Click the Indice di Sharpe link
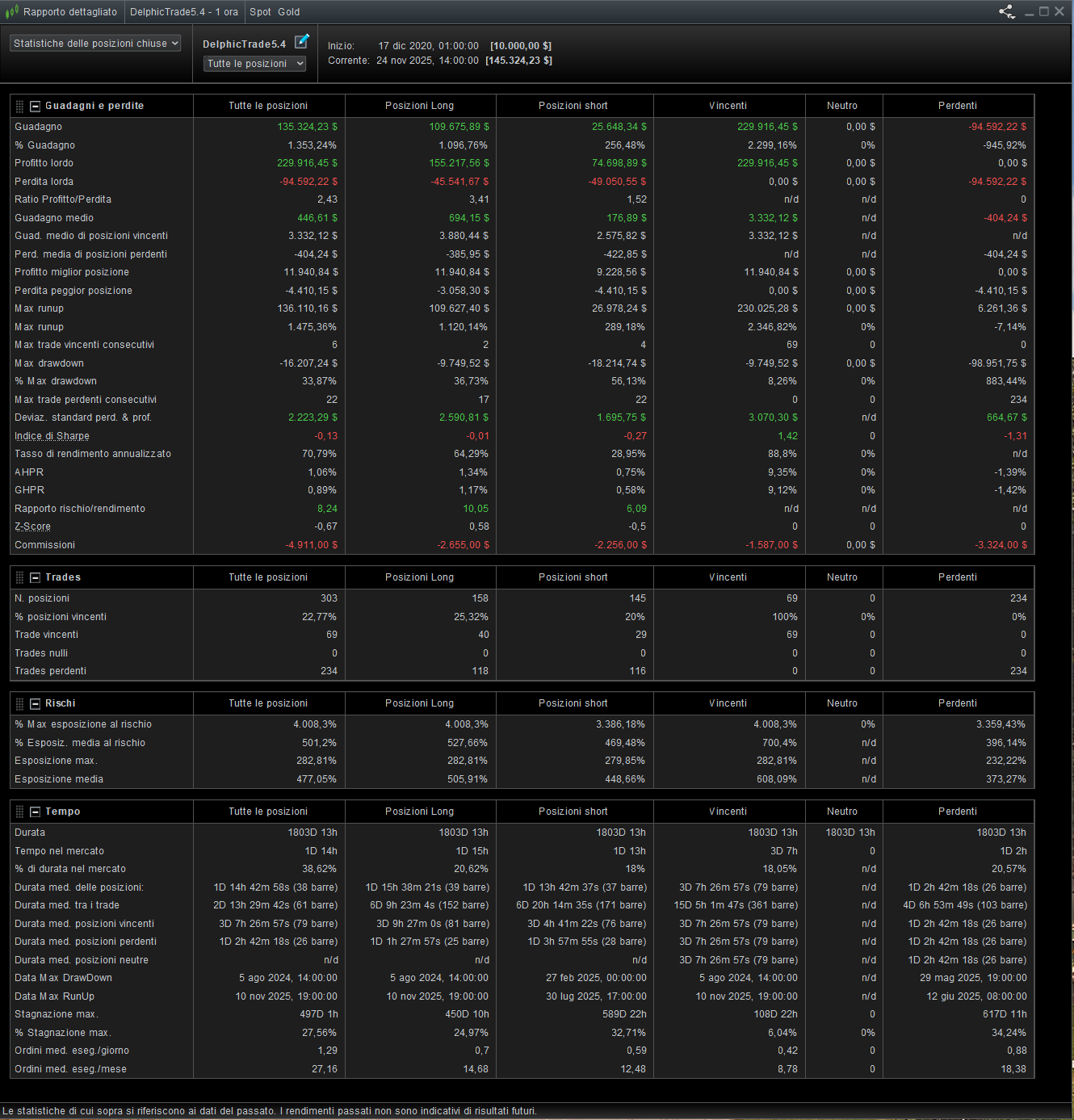Viewport: 1074px width, 1120px height. pos(52,436)
